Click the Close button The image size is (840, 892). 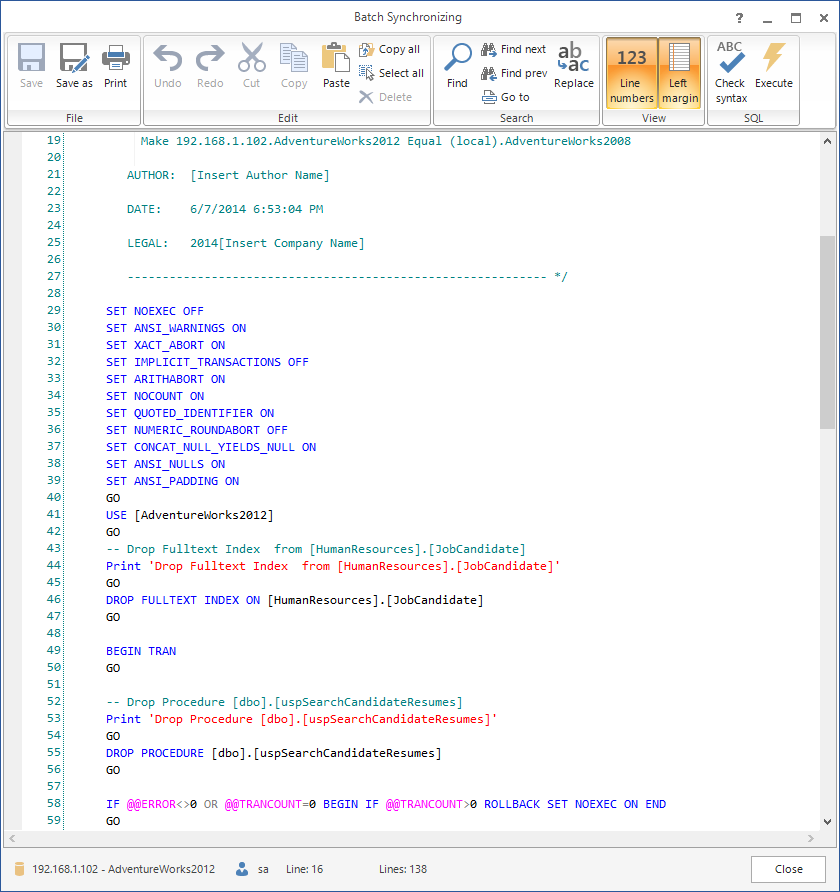(788, 869)
